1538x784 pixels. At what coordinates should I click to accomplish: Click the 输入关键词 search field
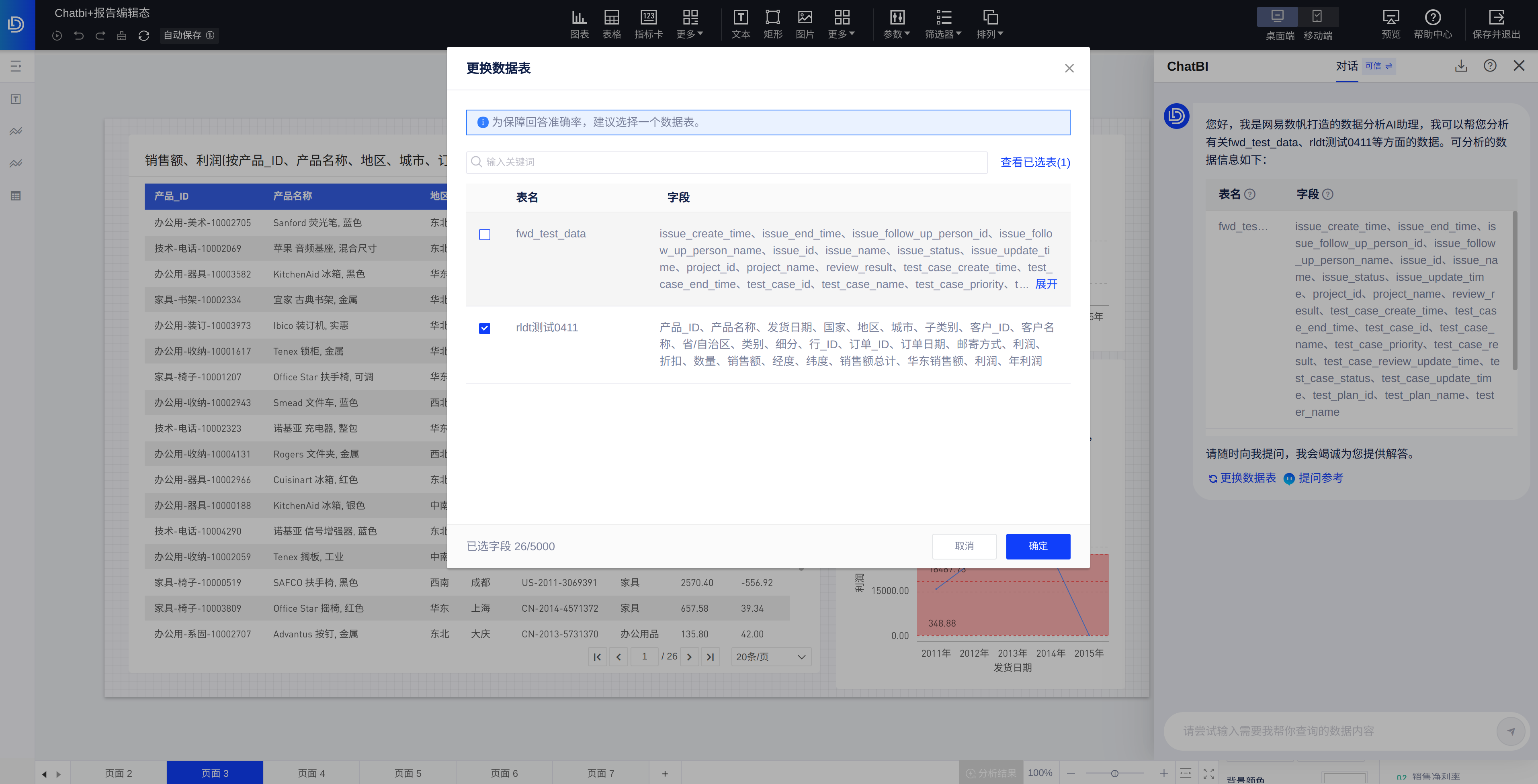tap(726, 162)
